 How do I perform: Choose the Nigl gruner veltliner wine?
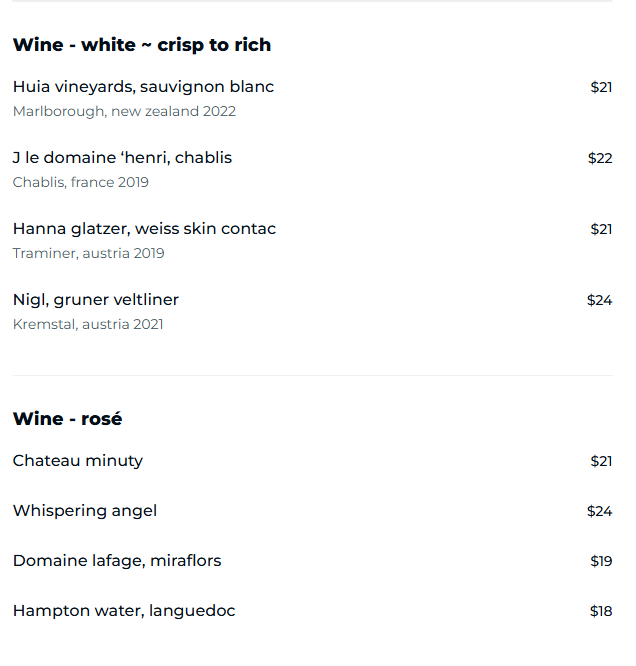tap(96, 300)
